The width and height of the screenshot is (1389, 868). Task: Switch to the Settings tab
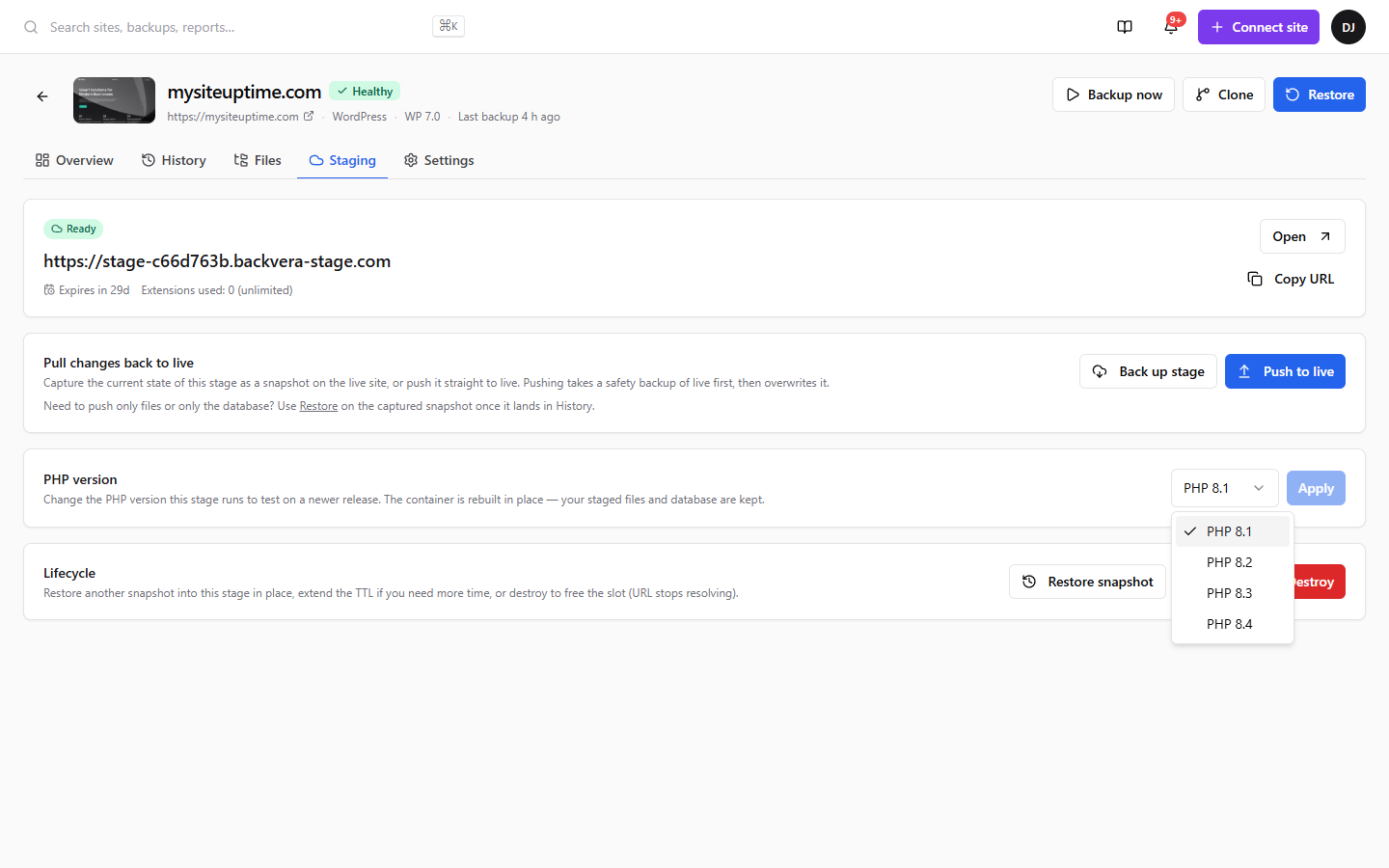coord(439,160)
